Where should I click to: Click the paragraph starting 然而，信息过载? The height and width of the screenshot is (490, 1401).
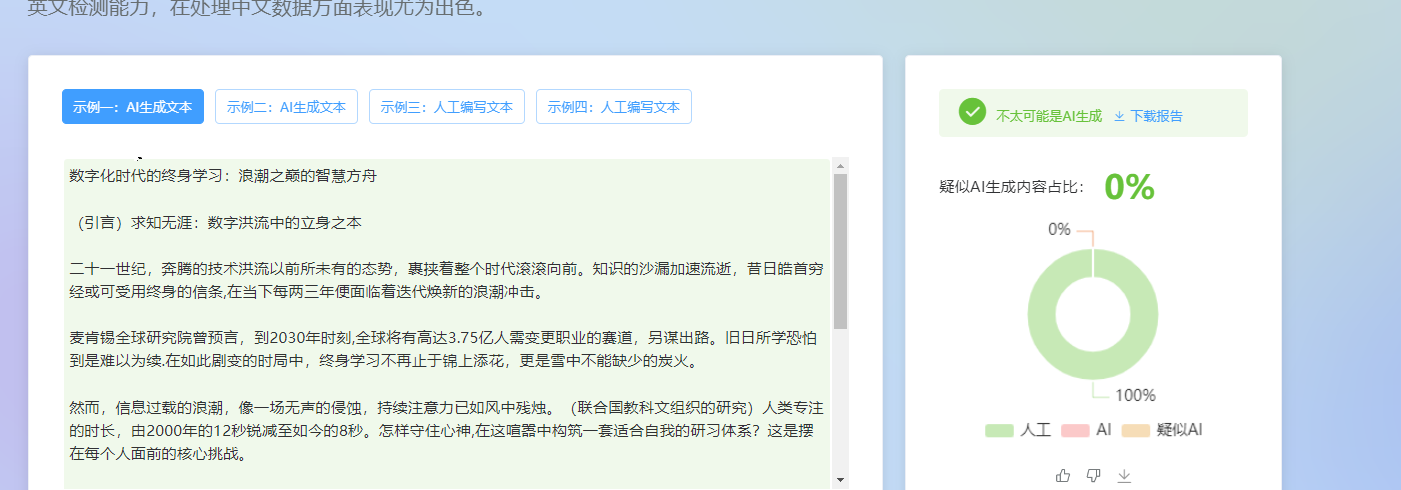(445, 430)
